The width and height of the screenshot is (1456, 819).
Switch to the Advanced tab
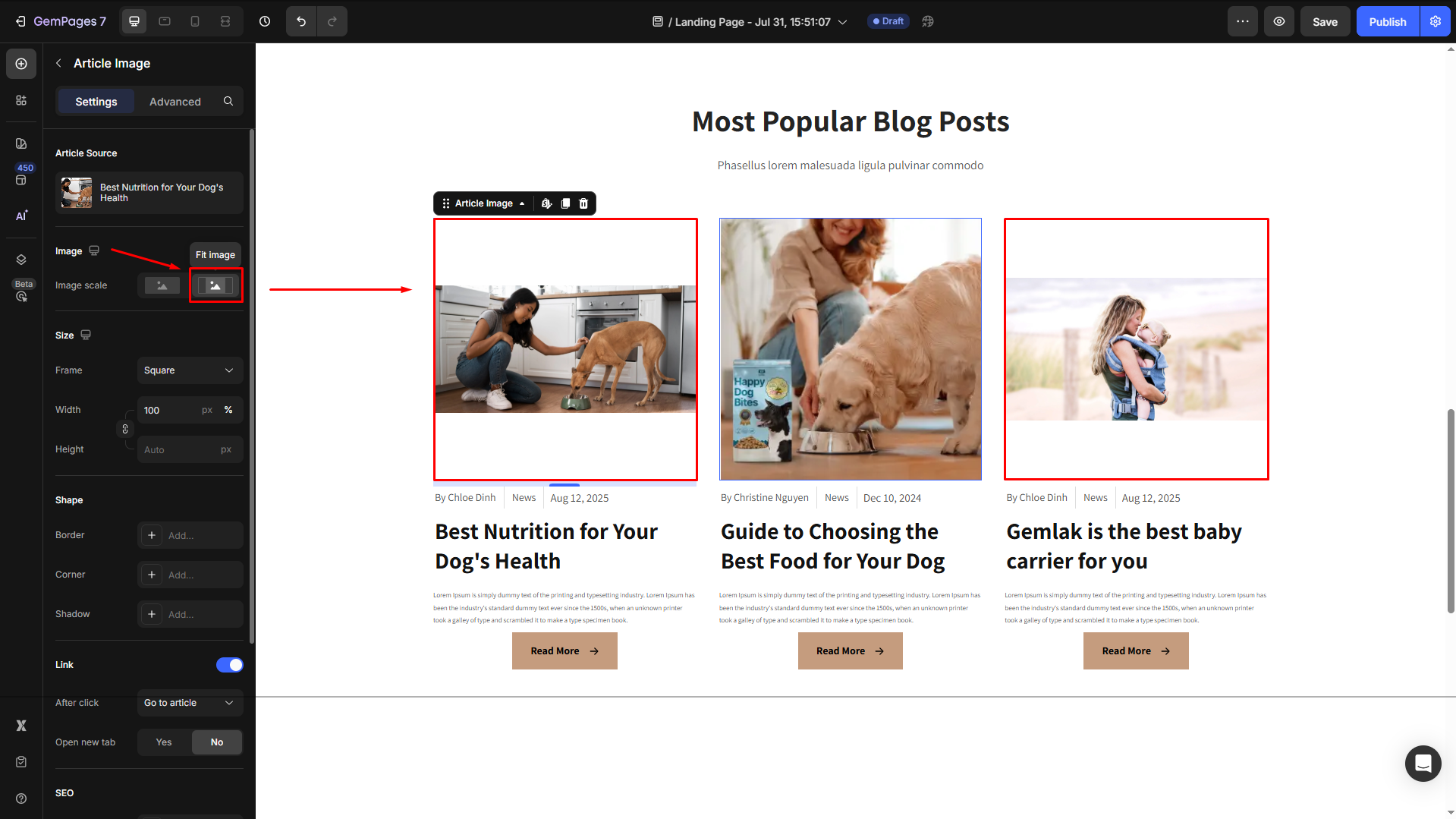click(175, 102)
